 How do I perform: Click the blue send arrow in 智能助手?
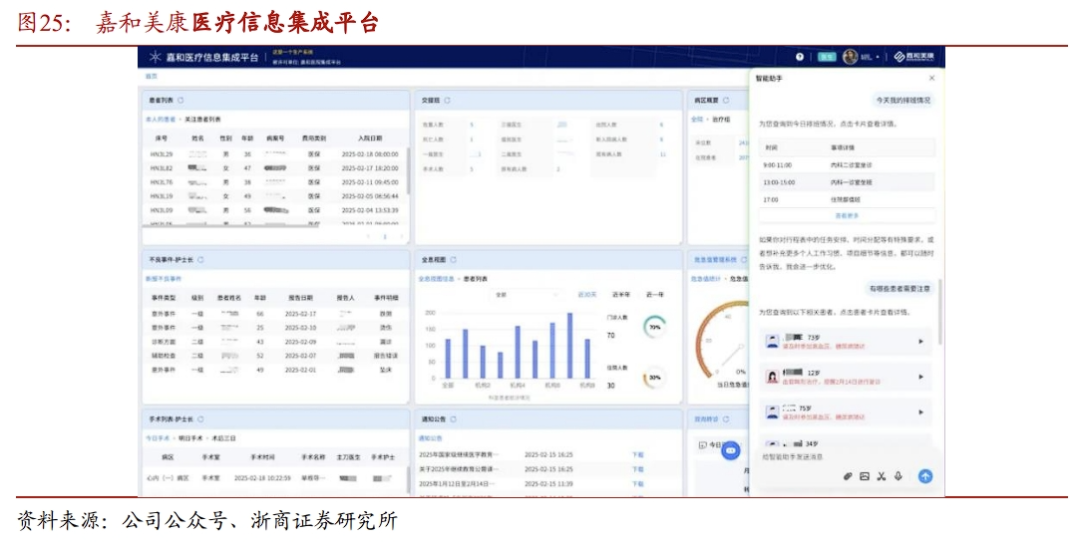point(925,476)
